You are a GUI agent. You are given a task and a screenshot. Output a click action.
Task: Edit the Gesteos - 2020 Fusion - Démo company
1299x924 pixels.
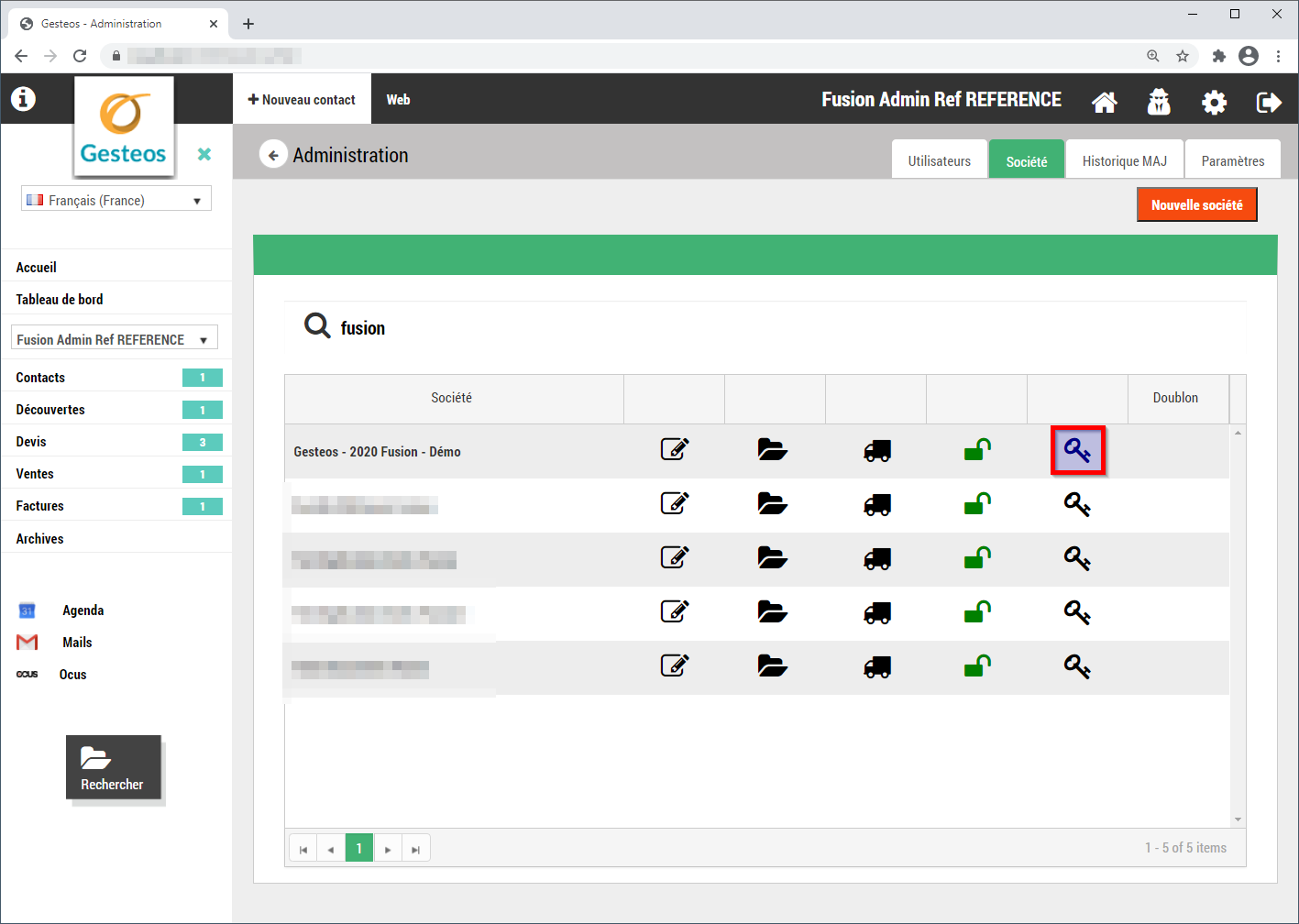[675, 450]
